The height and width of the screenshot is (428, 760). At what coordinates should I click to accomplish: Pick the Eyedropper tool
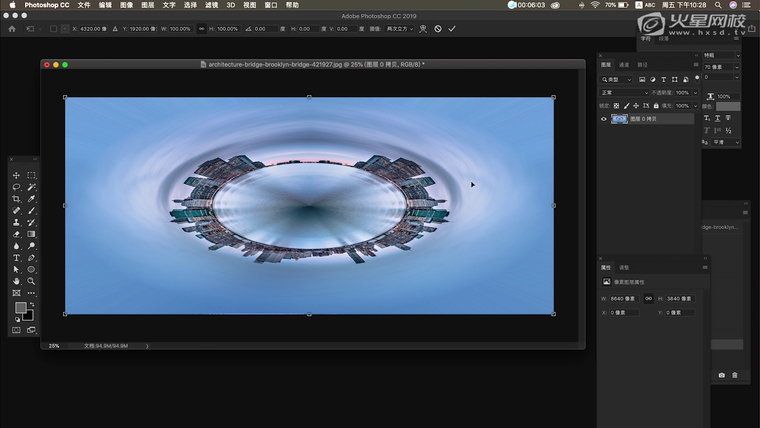[31, 199]
